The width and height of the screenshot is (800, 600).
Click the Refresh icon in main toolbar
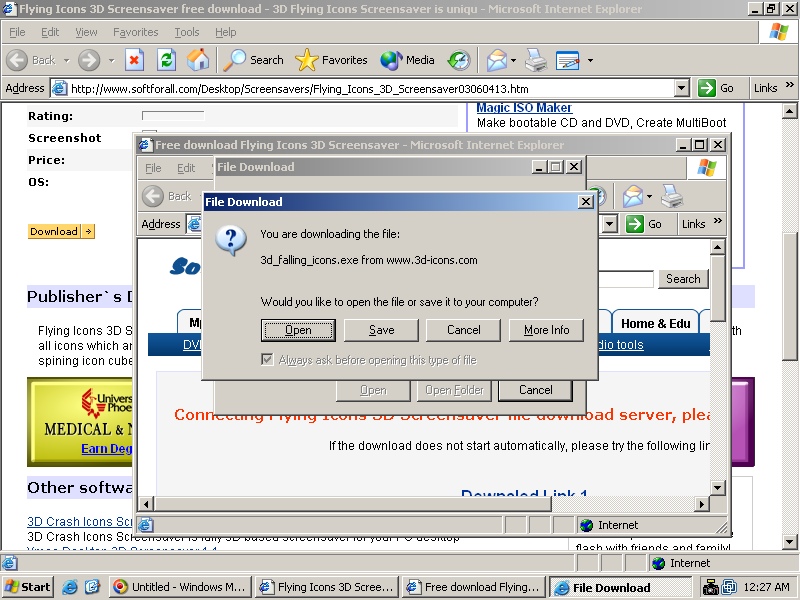pyautogui.click(x=166, y=60)
